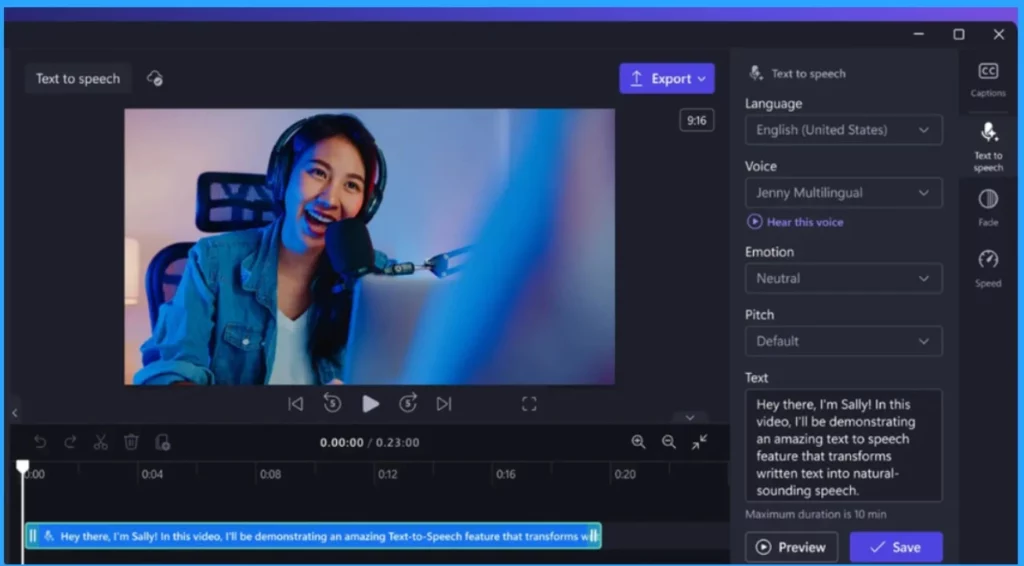This screenshot has height=566, width=1024.
Task: Maximize the window
Action: pos(959,34)
